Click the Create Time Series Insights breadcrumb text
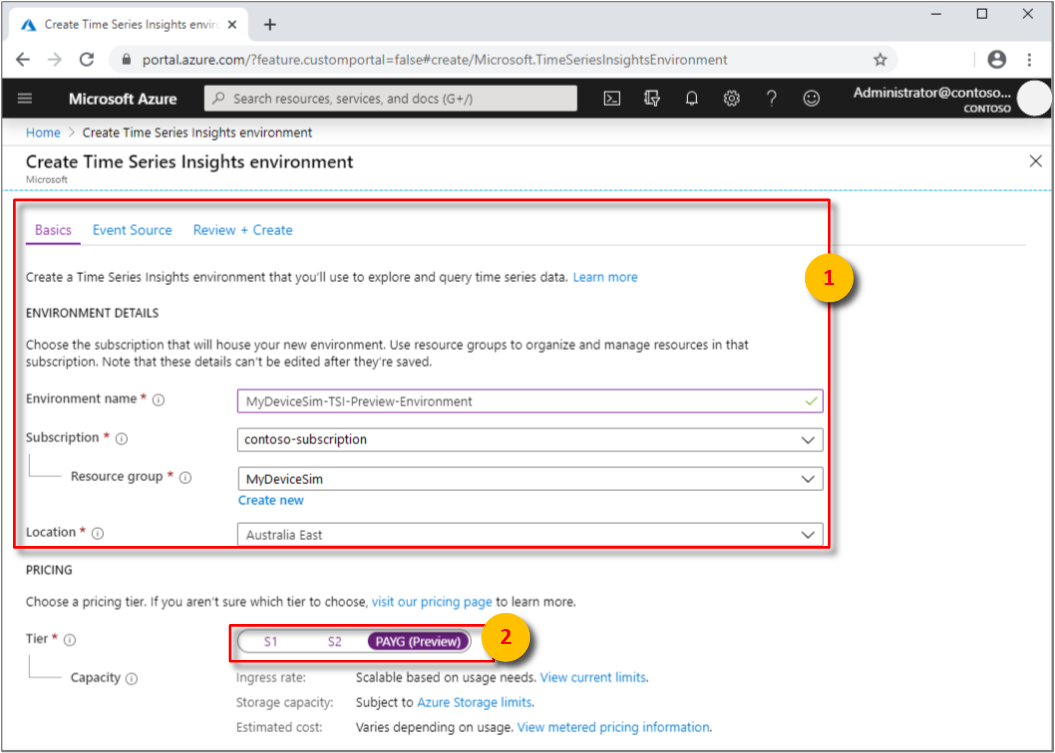The image size is (1055, 753). tap(197, 133)
